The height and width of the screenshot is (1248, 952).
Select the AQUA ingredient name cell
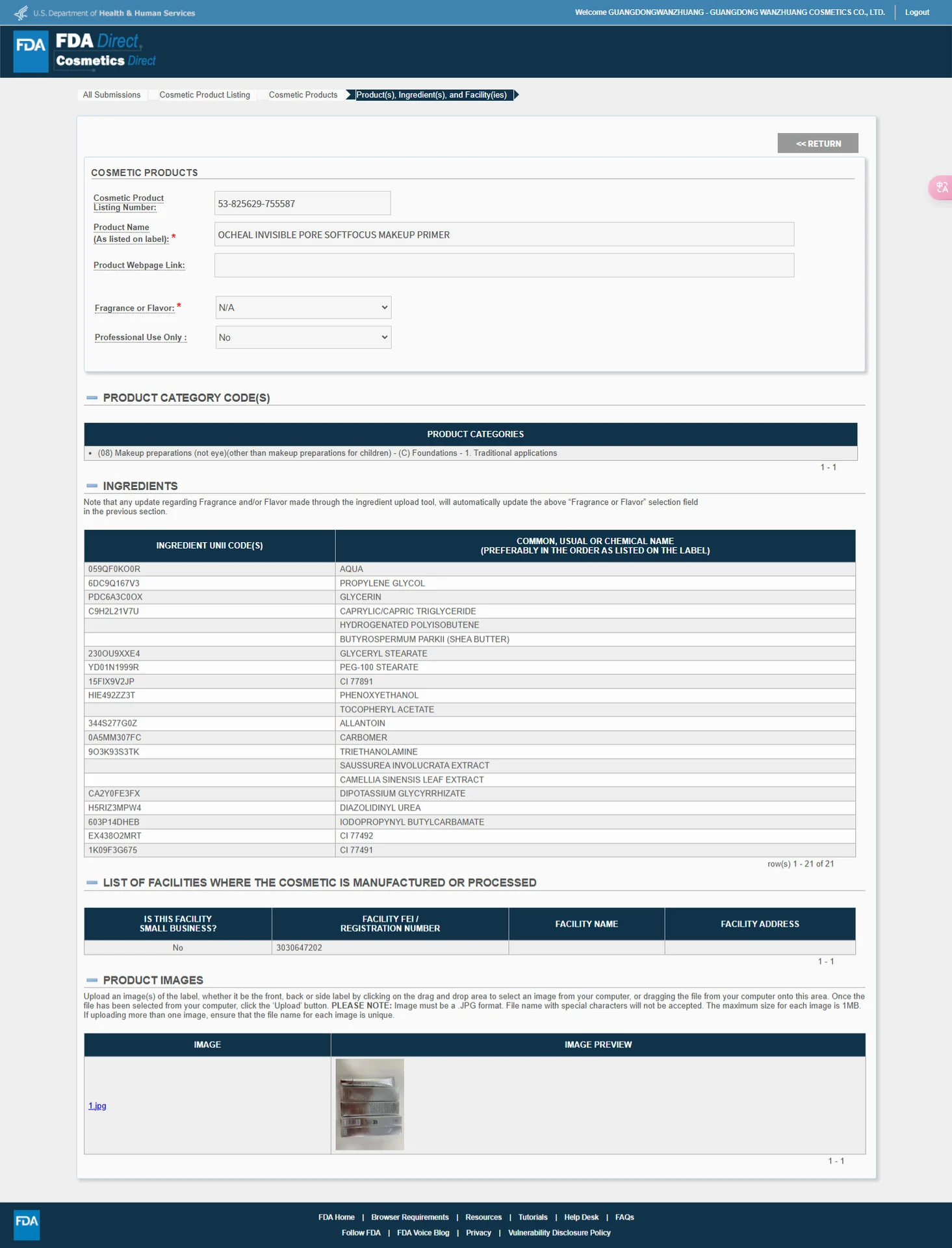(x=595, y=569)
